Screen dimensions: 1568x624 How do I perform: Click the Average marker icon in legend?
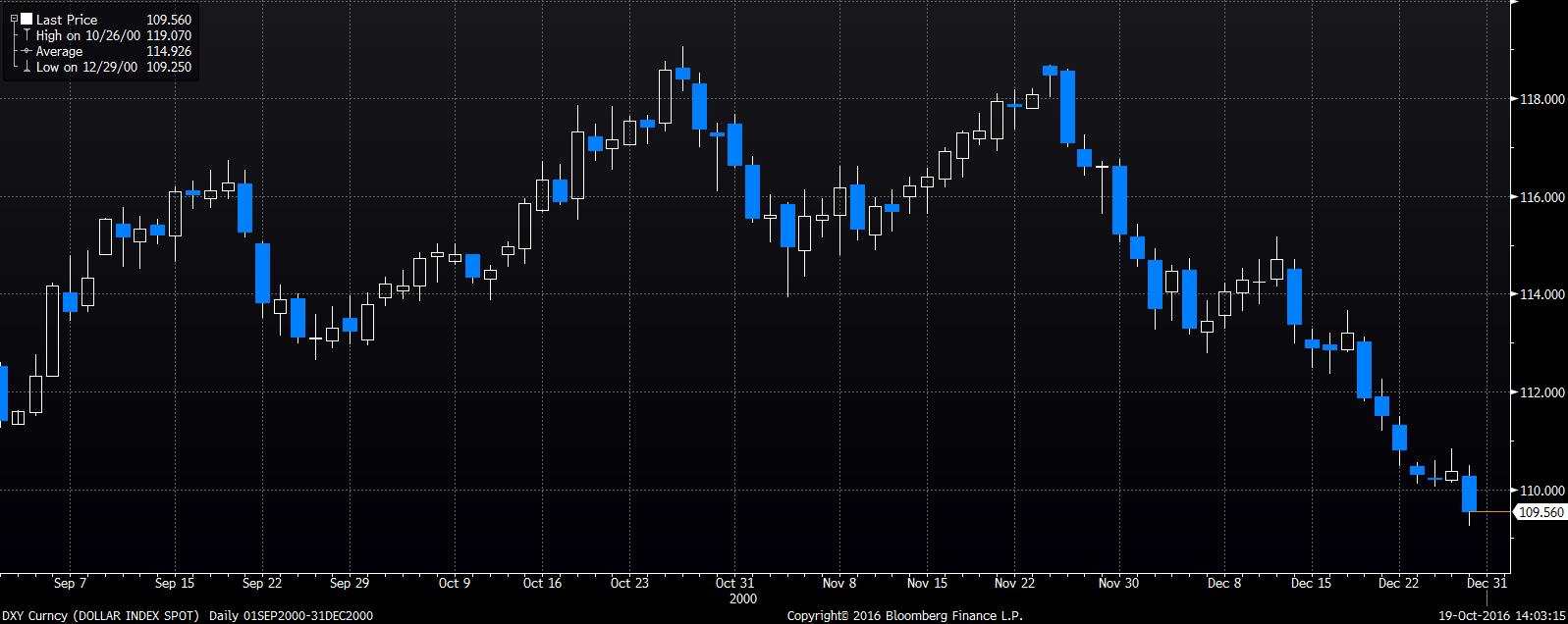click(x=27, y=51)
